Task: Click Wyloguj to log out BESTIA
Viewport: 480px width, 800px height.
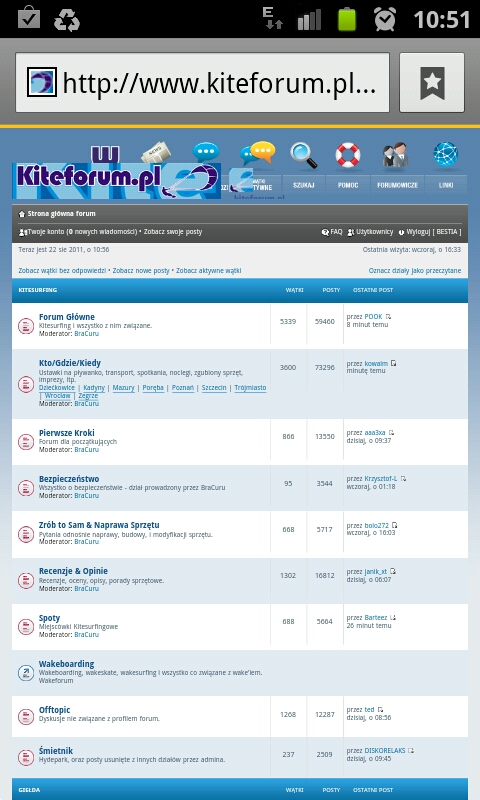Action: pos(418,232)
